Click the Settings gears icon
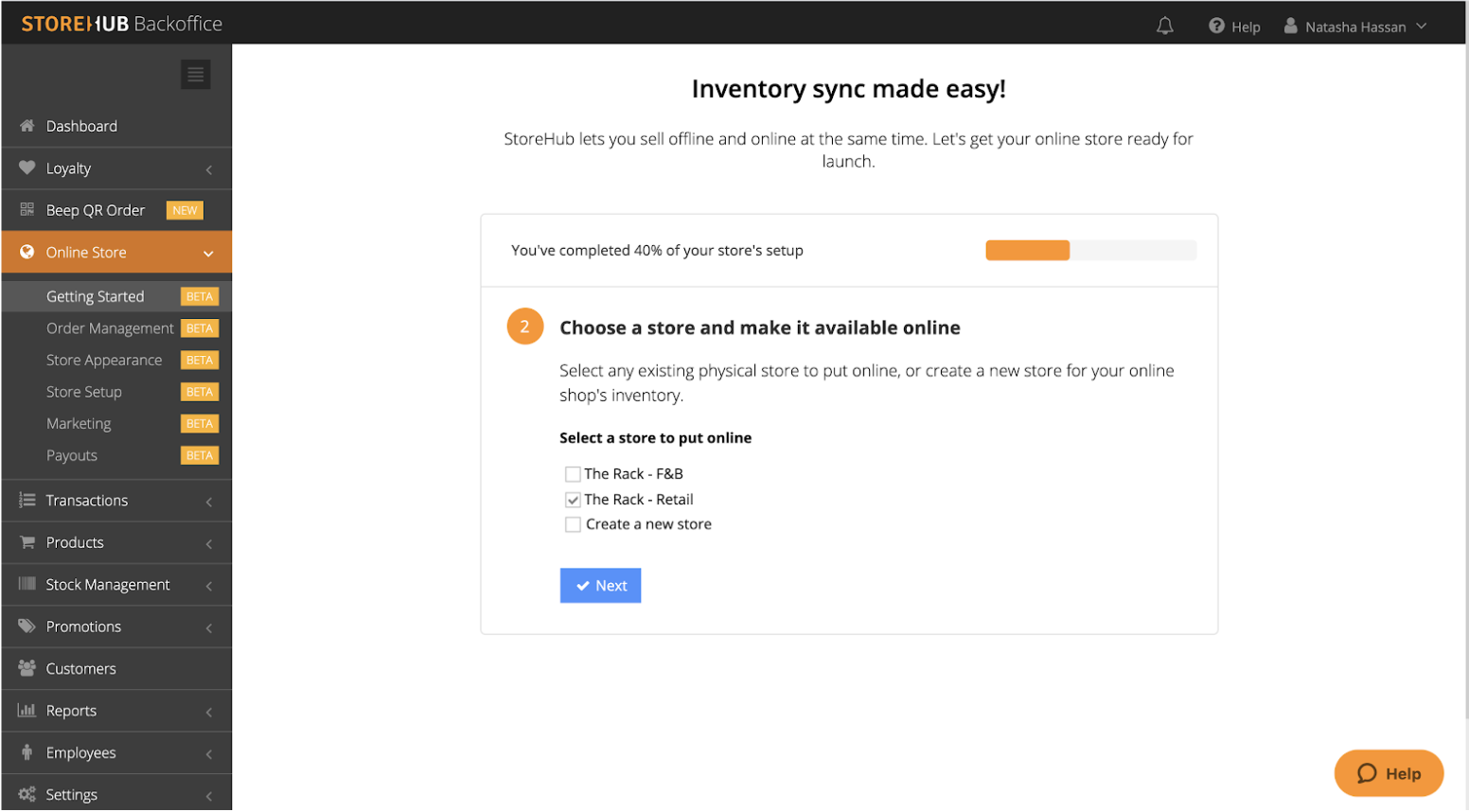 point(27,794)
